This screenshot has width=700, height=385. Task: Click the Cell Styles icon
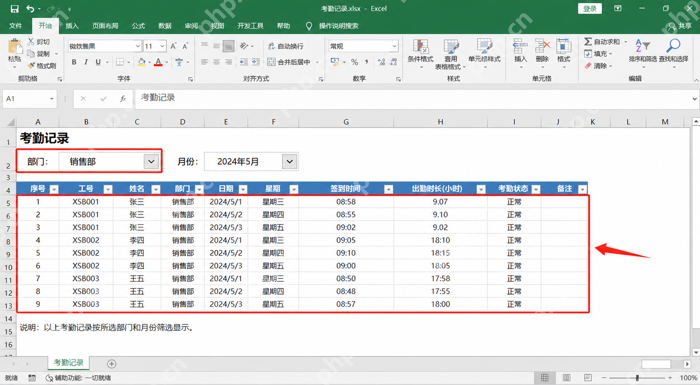tap(484, 47)
